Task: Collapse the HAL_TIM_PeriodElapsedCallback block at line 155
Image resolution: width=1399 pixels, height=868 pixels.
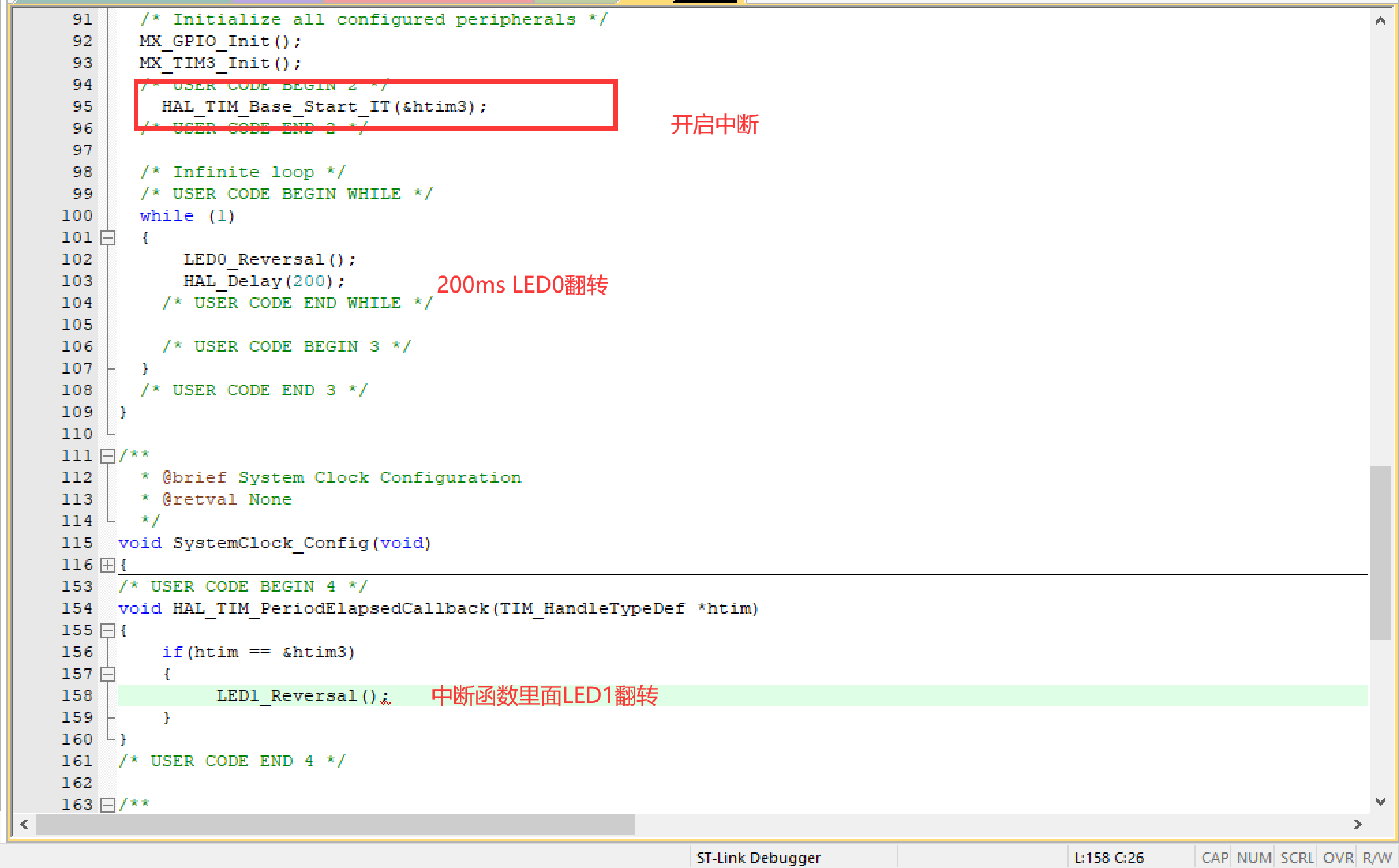Action: [x=107, y=630]
